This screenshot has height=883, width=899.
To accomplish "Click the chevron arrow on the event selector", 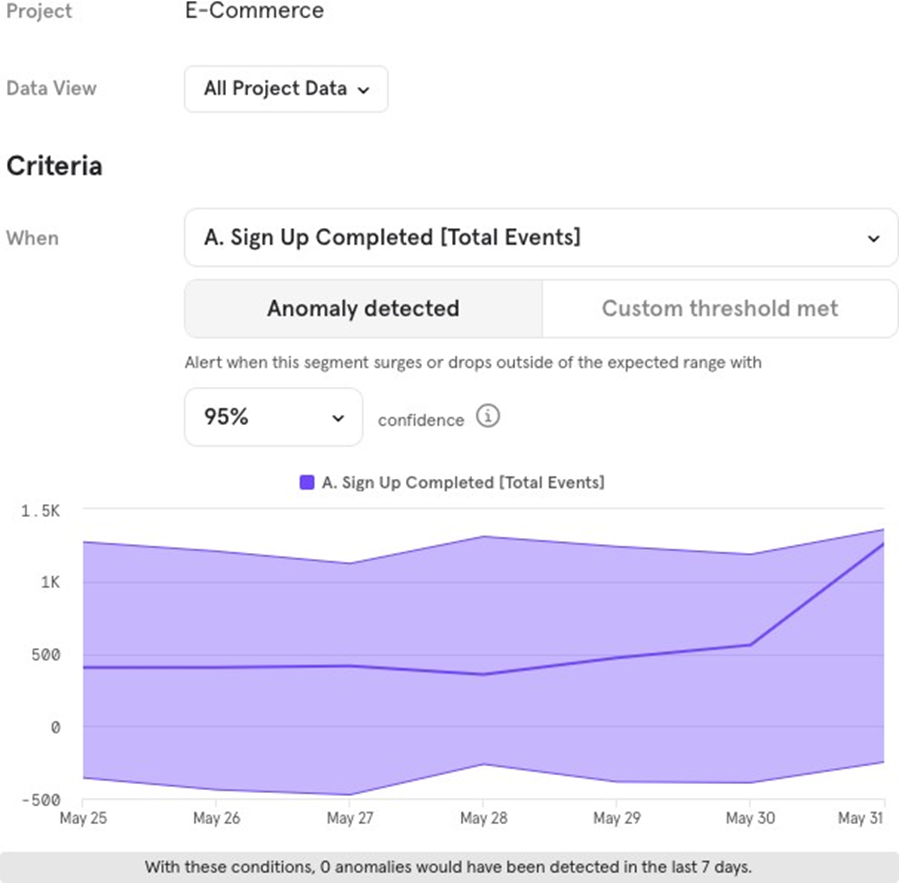I will (x=873, y=239).
